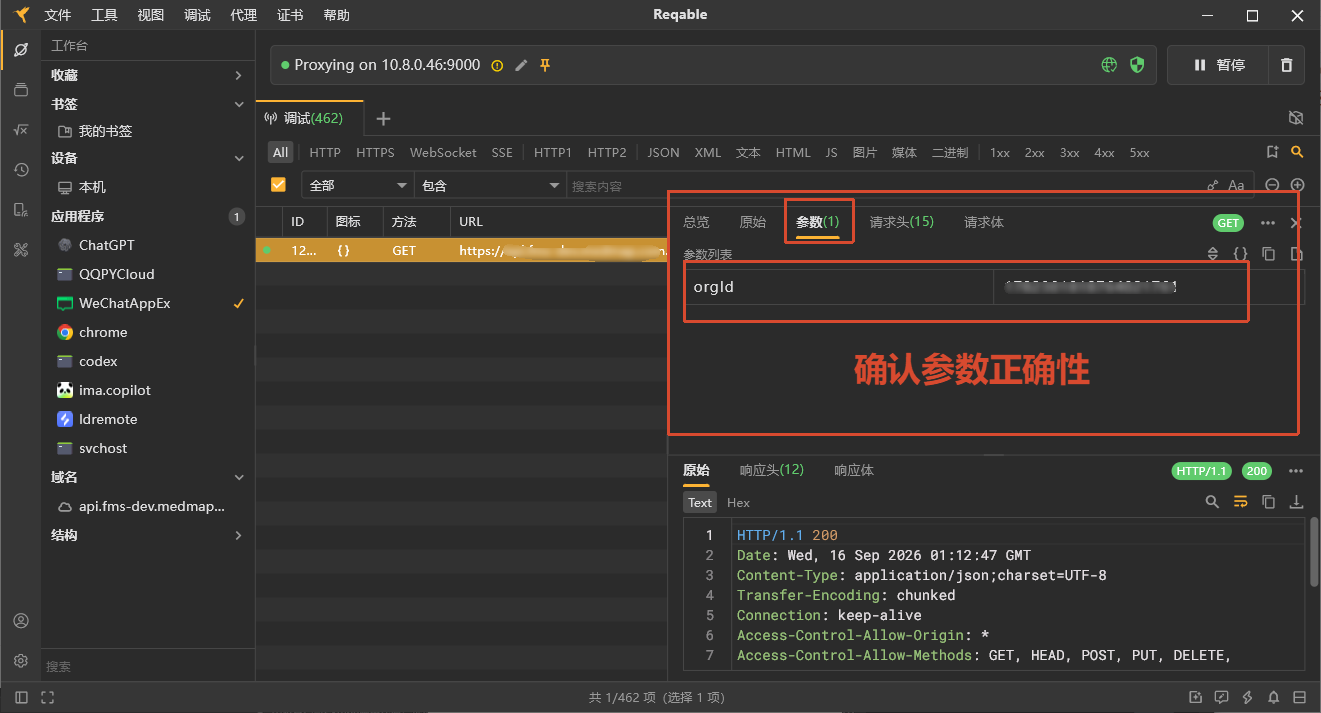Click the green shield SSL certificate icon
Image resolution: width=1321 pixels, height=713 pixels.
tap(1137, 65)
